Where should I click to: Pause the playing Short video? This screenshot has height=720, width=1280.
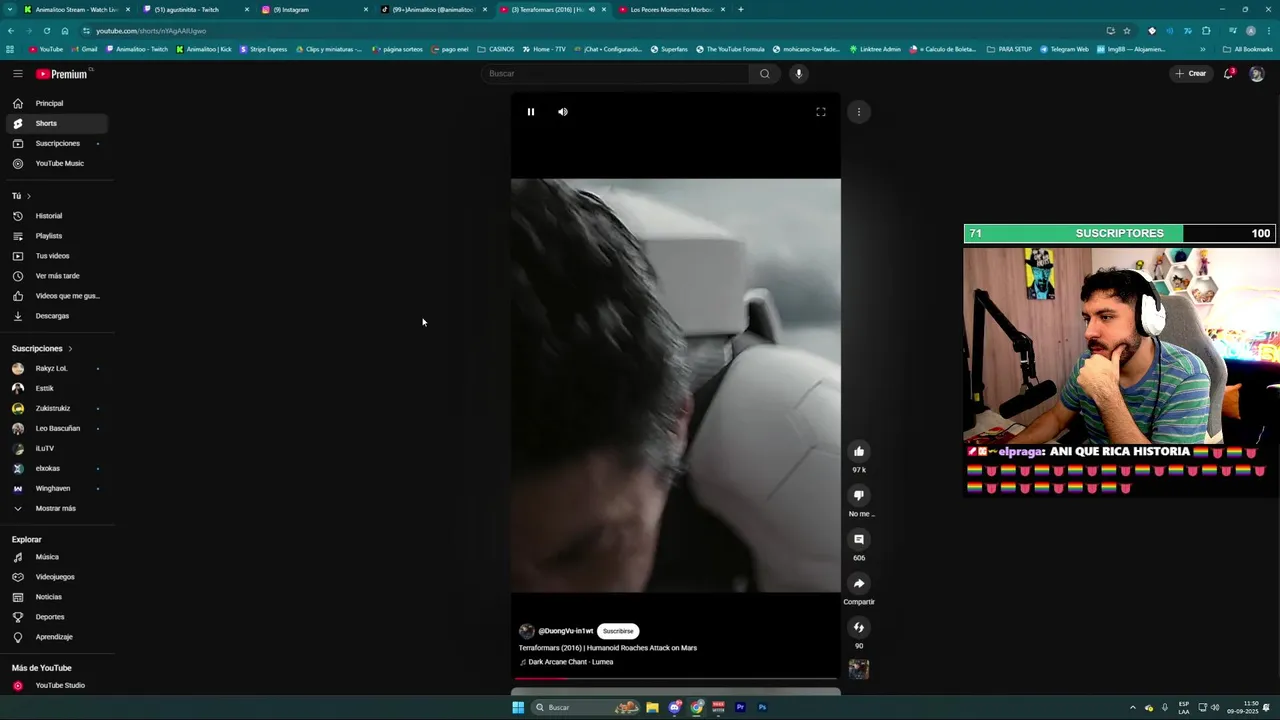click(x=531, y=112)
